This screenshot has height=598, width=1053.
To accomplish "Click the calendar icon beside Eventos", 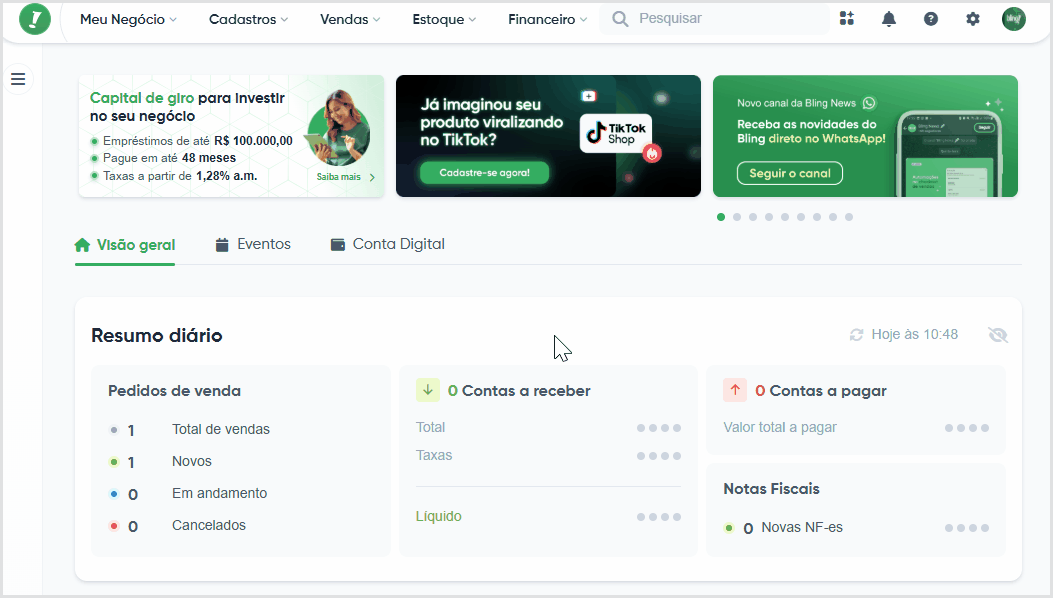I will [x=222, y=245].
